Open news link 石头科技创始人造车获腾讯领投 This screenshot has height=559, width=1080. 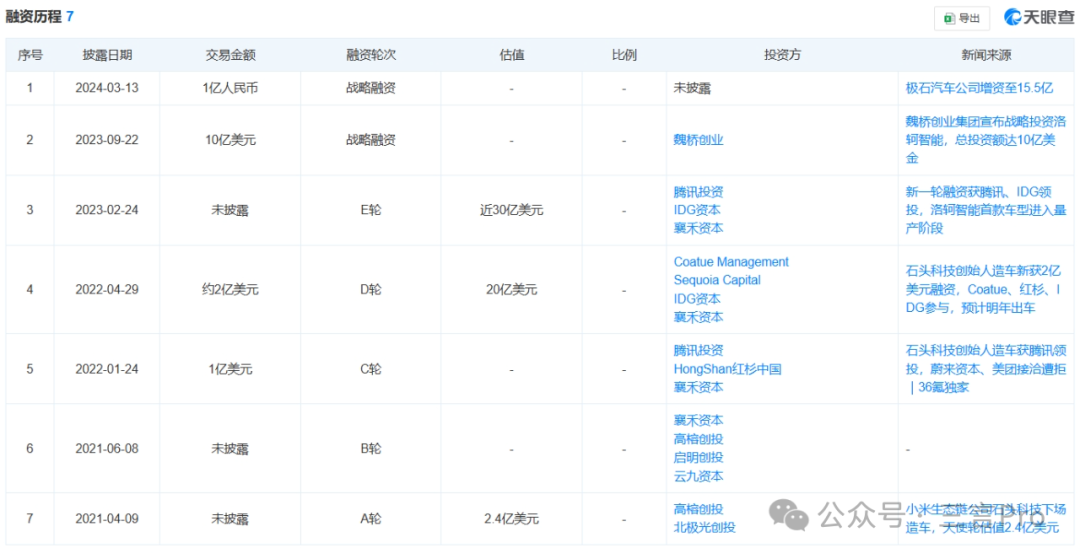[986, 369]
